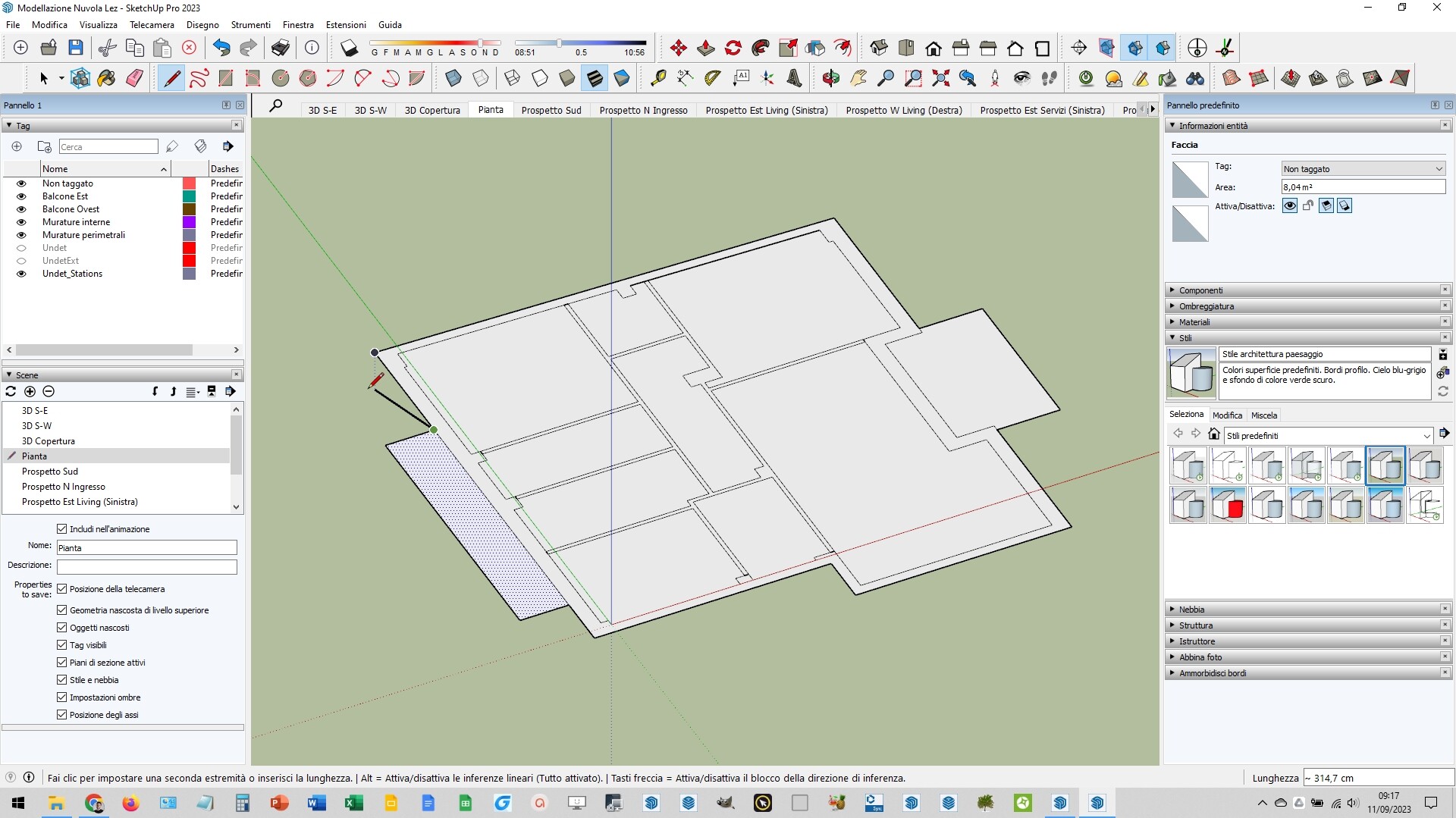Expand the Materiali panel section
The height and width of the screenshot is (818, 1456).
(x=1194, y=322)
